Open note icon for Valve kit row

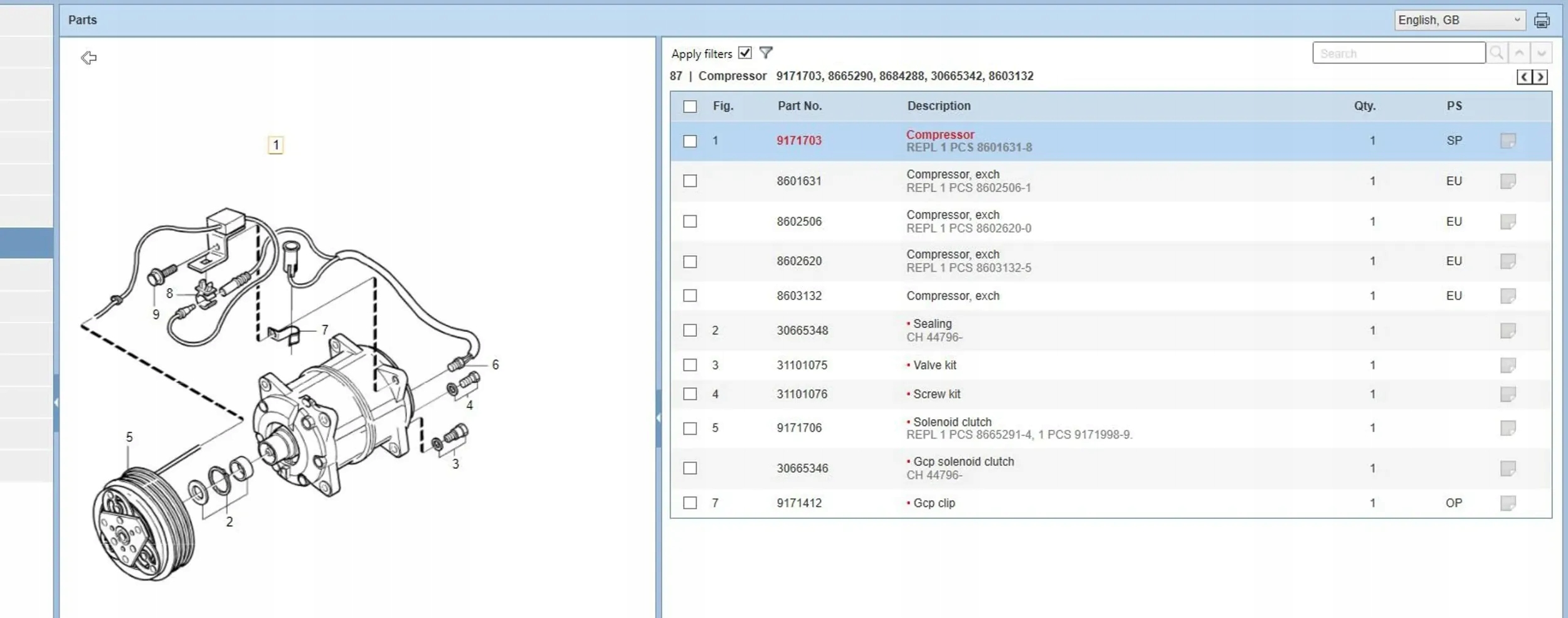pos(1508,365)
